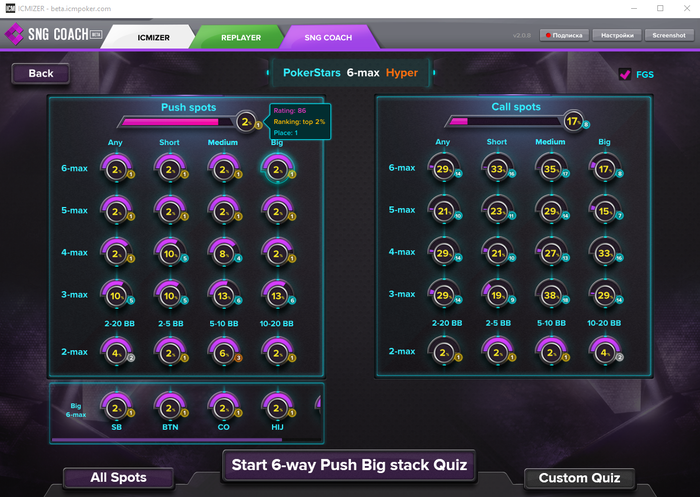Image resolution: width=700 pixels, height=497 pixels.
Task: Select Push 3-max Medium stack gauge
Action: pyautogui.click(x=224, y=295)
